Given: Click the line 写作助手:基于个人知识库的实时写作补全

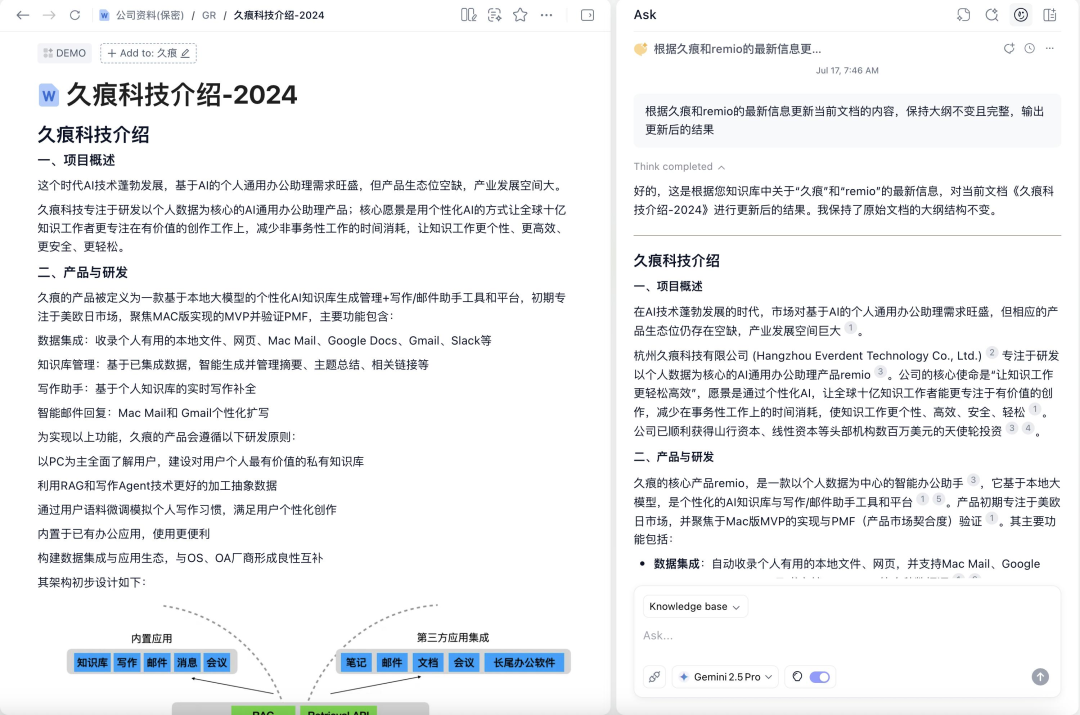Looking at the screenshot, I should 147,389.
